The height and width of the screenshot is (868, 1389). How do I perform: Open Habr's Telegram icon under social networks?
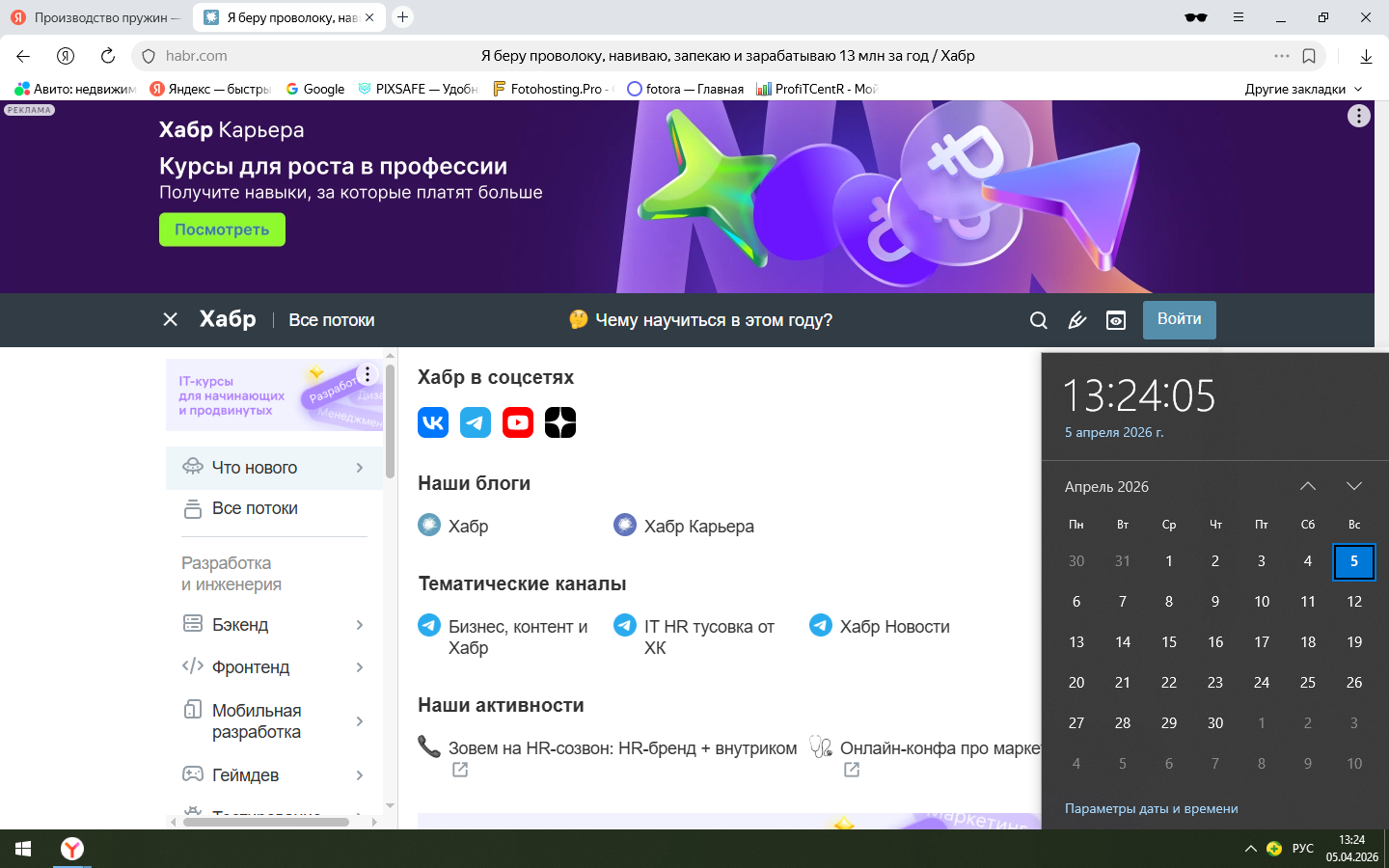tap(476, 422)
